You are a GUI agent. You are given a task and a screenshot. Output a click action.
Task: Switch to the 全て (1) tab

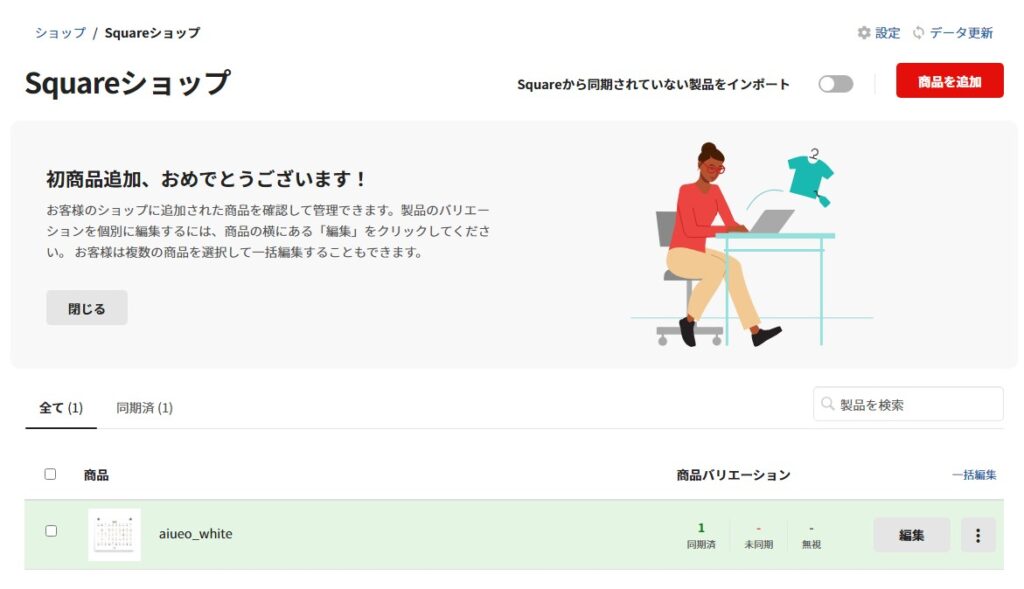point(61,408)
